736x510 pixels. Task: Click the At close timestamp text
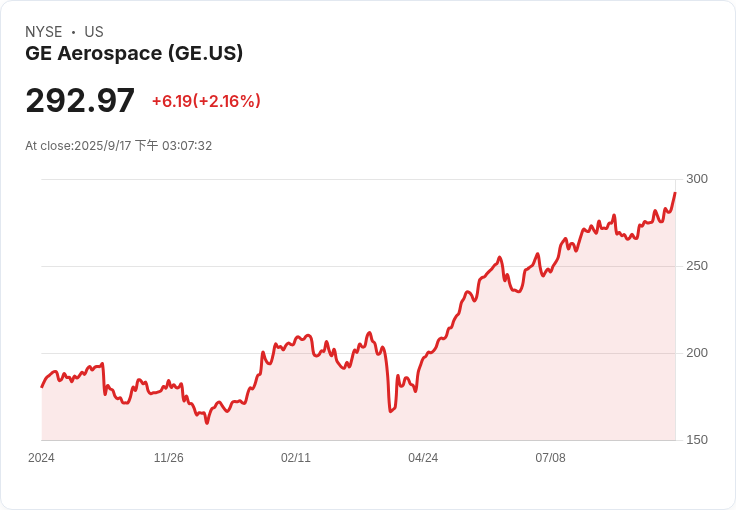(118, 145)
